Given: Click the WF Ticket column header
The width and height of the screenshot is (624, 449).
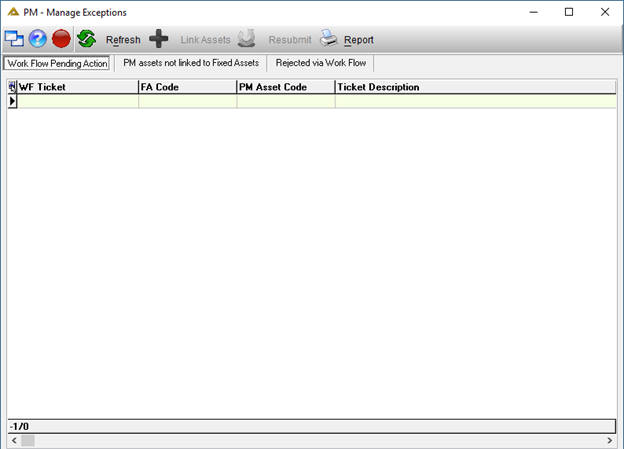Looking at the screenshot, I should click(x=78, y=87).
